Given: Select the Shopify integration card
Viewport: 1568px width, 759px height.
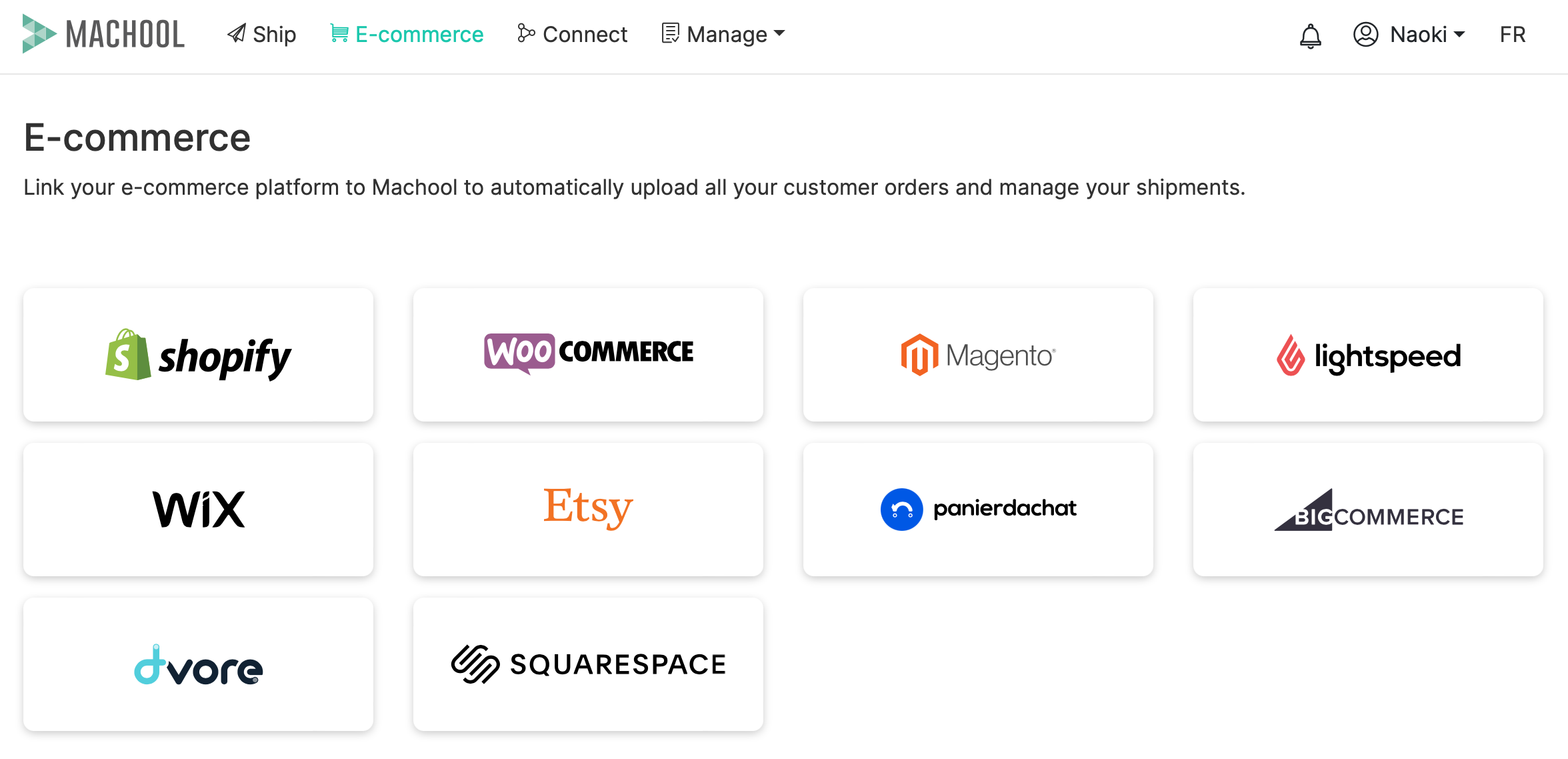Looking at the screenshot, I should pyautogui.click(x=198, y=355).
